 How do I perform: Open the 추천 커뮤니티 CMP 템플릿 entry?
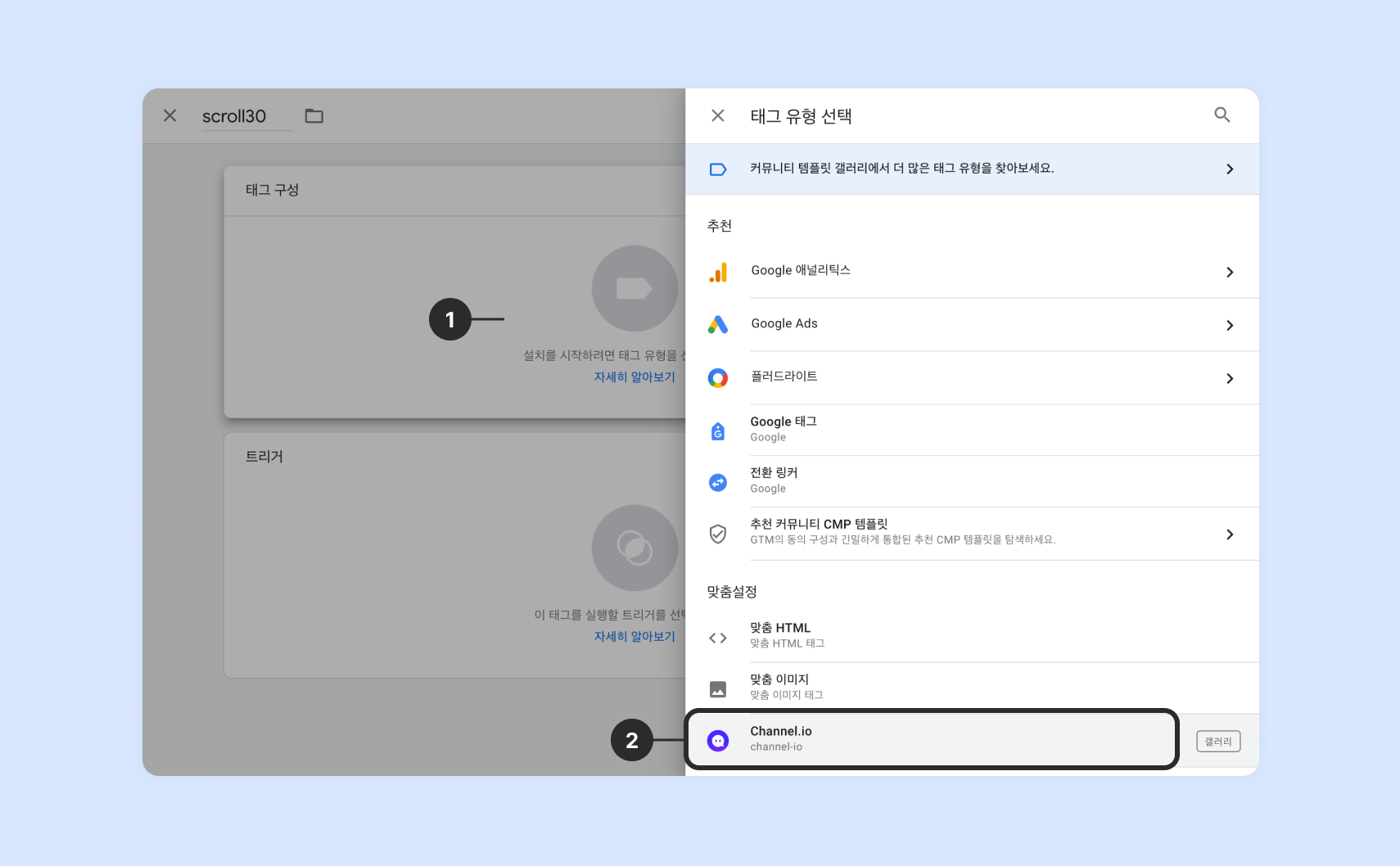coord(972,534)
